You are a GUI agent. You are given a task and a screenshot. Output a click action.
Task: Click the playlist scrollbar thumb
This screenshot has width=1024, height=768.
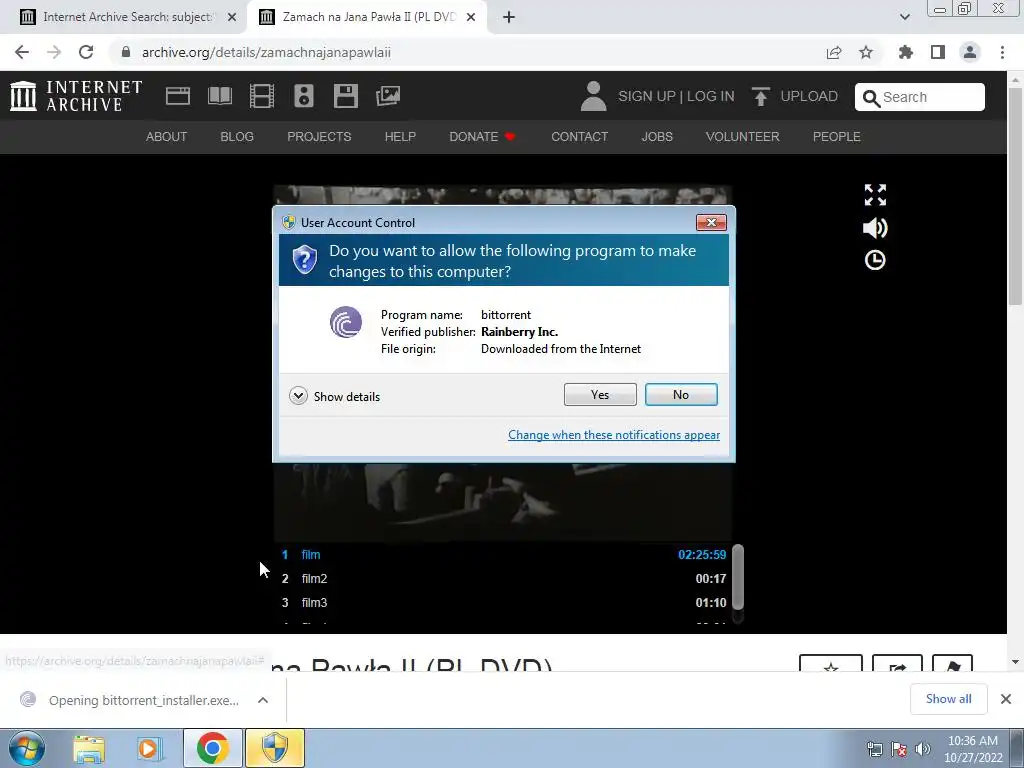[x=738, y=577]
